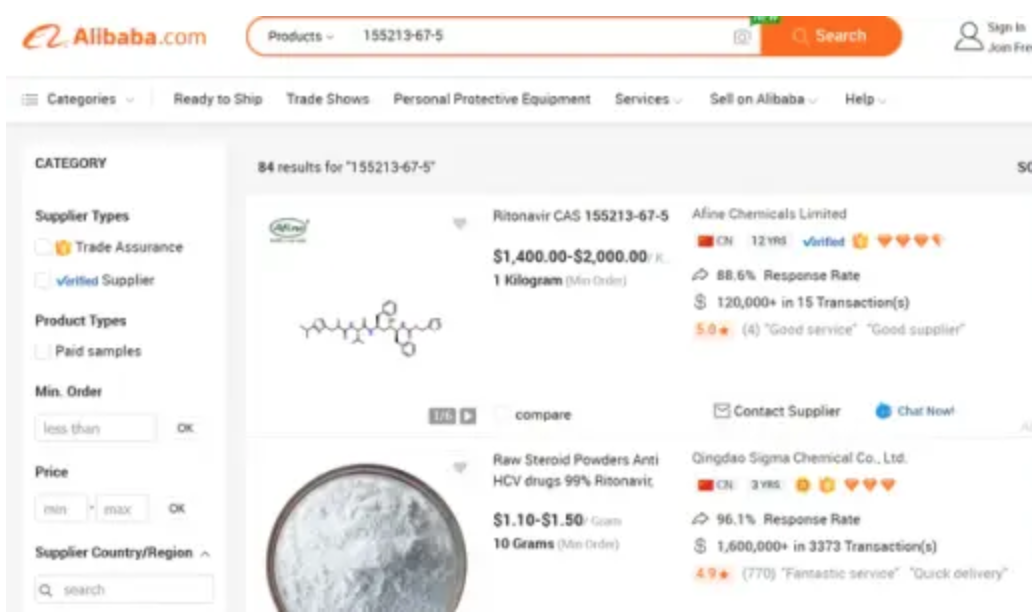Open the Afine Chemicals supplier logo
1032x612 pixels.
pos(289,229)
